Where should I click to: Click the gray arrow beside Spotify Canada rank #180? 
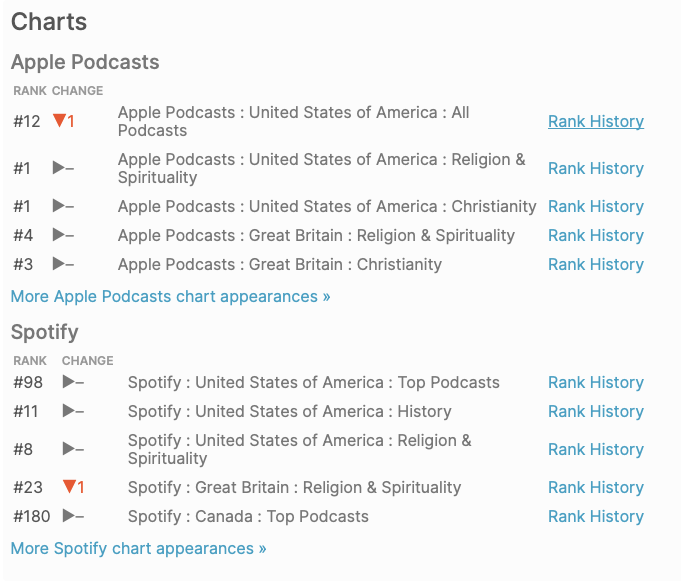tap(69, 516)
